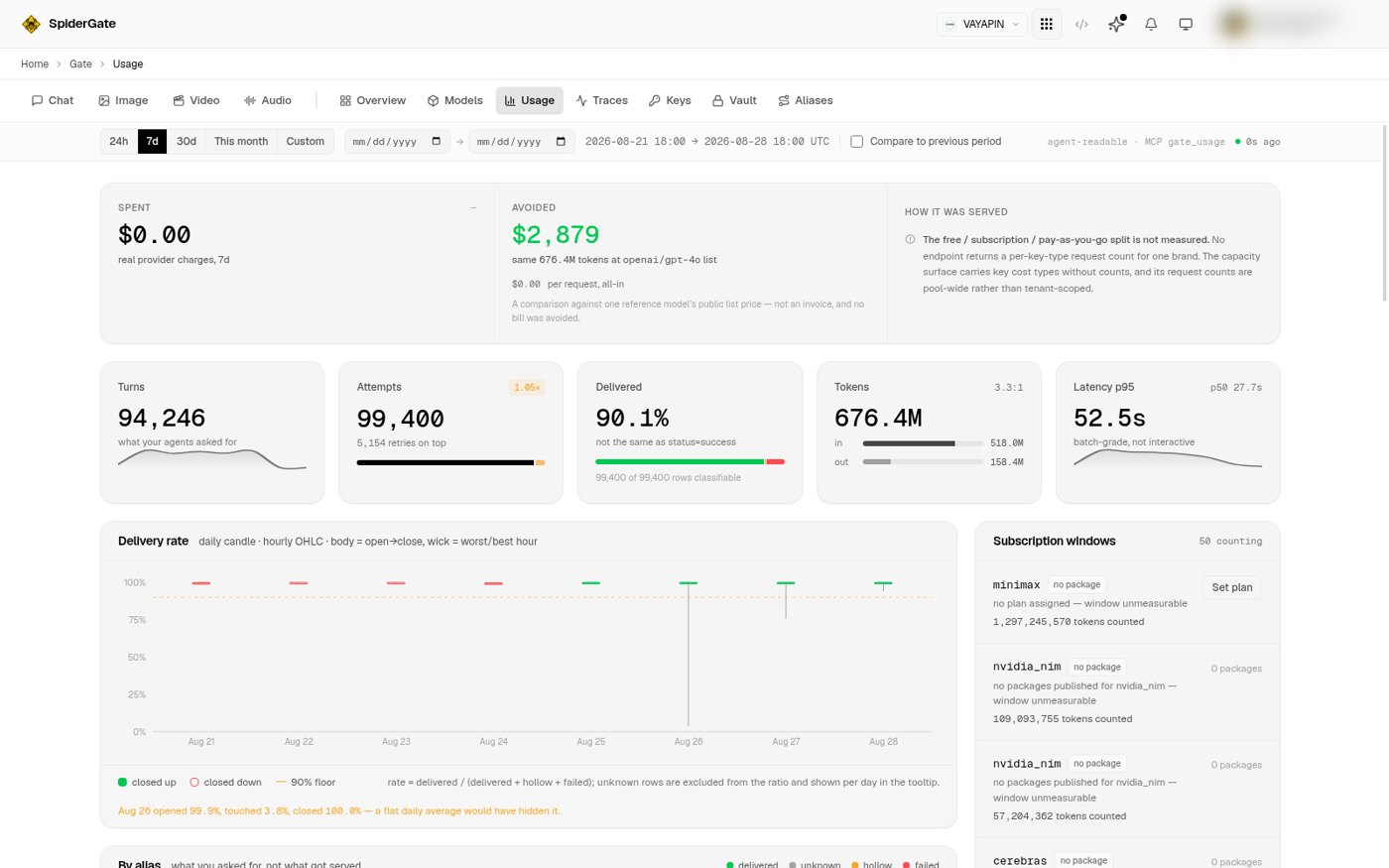Click the Aug 26 candle in Delivery rate chart

tap(689, 654)
